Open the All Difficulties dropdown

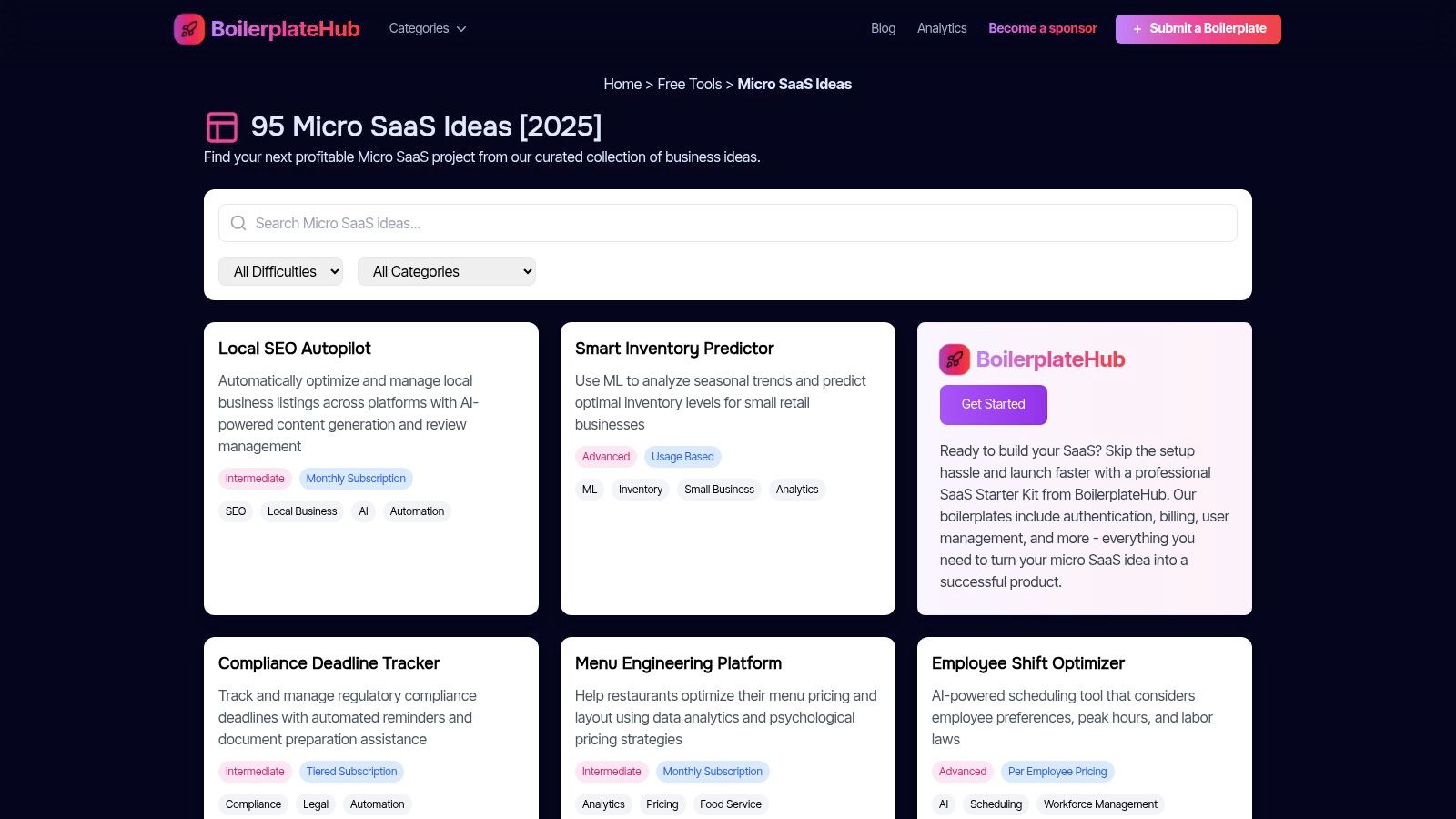280,271
